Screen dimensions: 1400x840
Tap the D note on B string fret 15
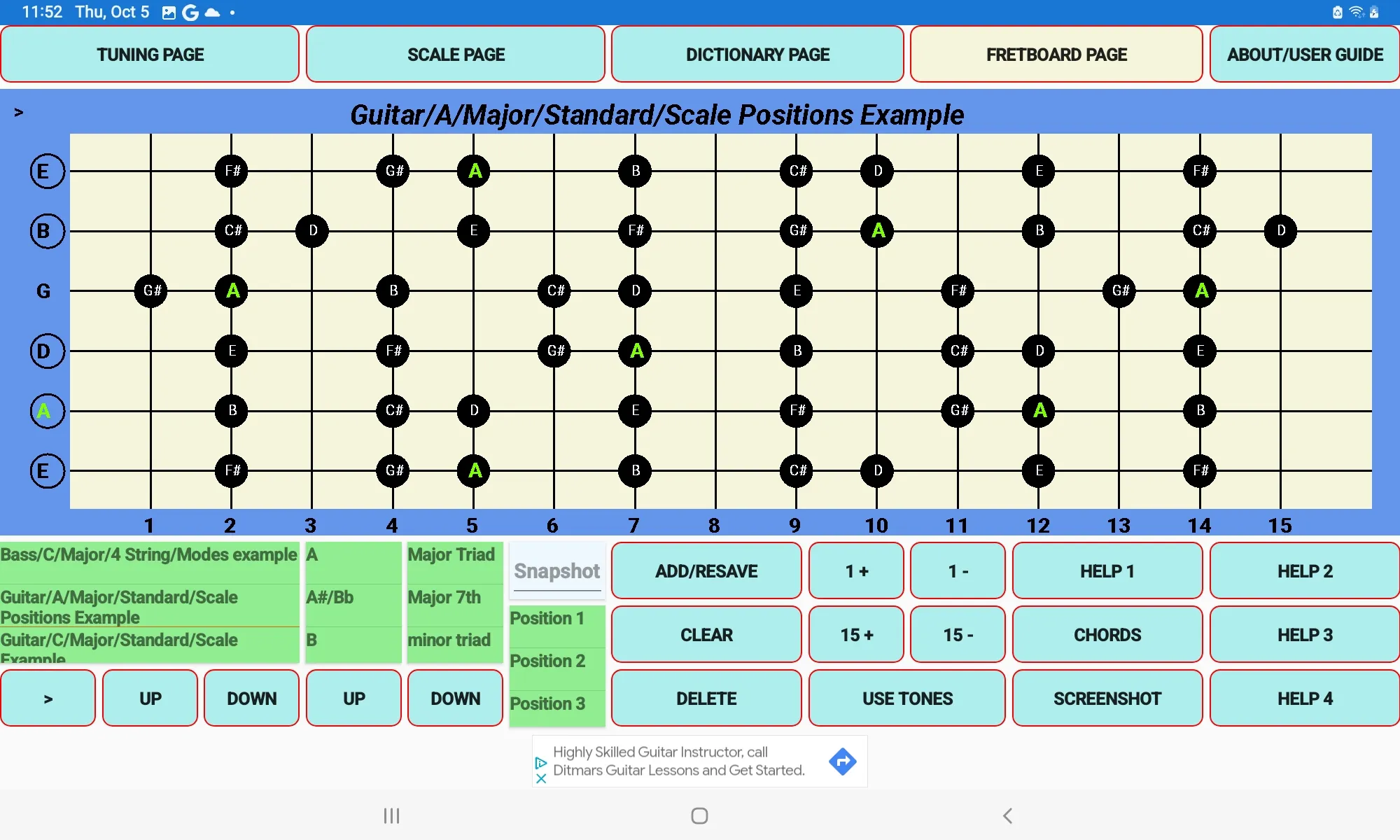tap(1280, 230)
